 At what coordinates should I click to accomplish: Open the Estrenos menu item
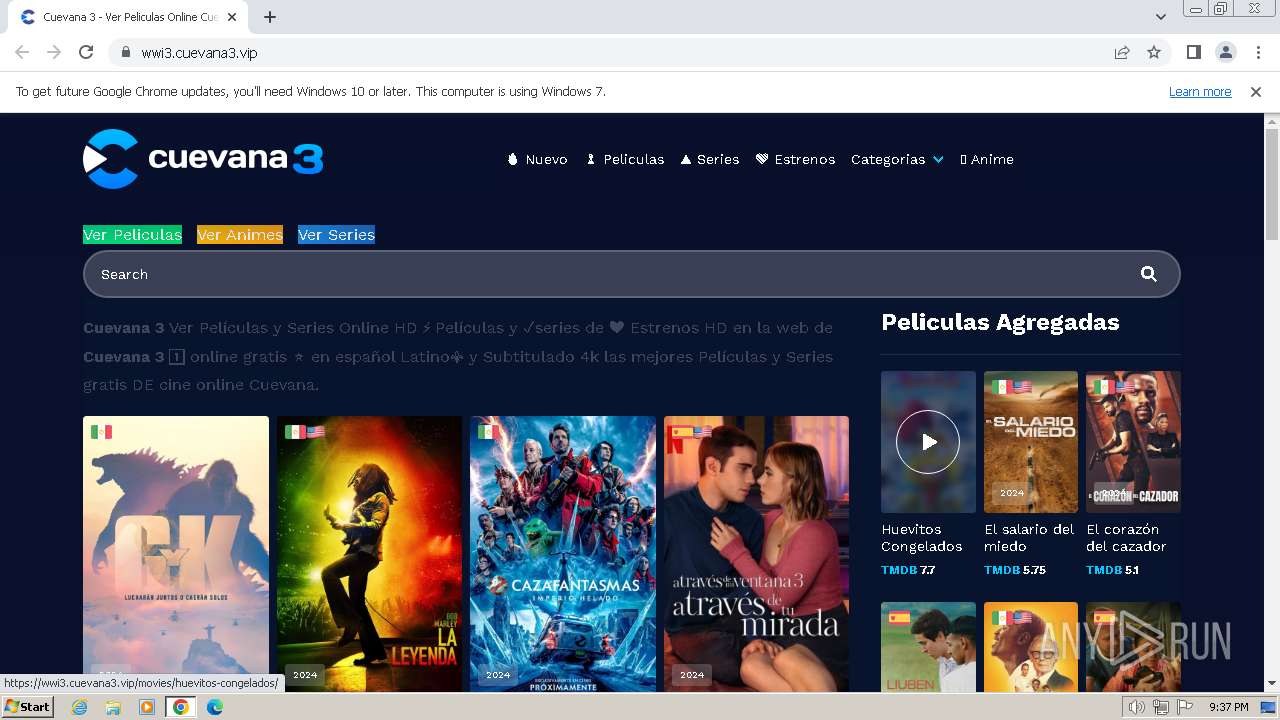tap(795, 159)
